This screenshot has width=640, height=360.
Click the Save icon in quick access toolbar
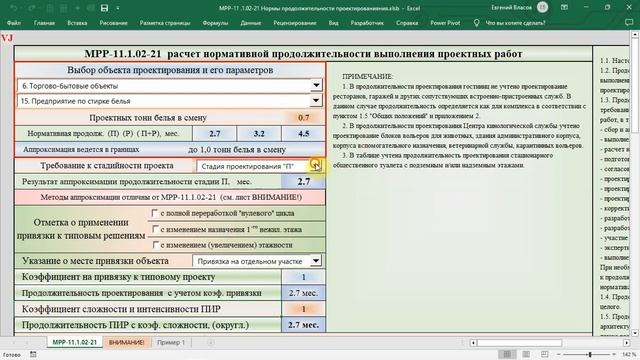click(x=104, y=8)
